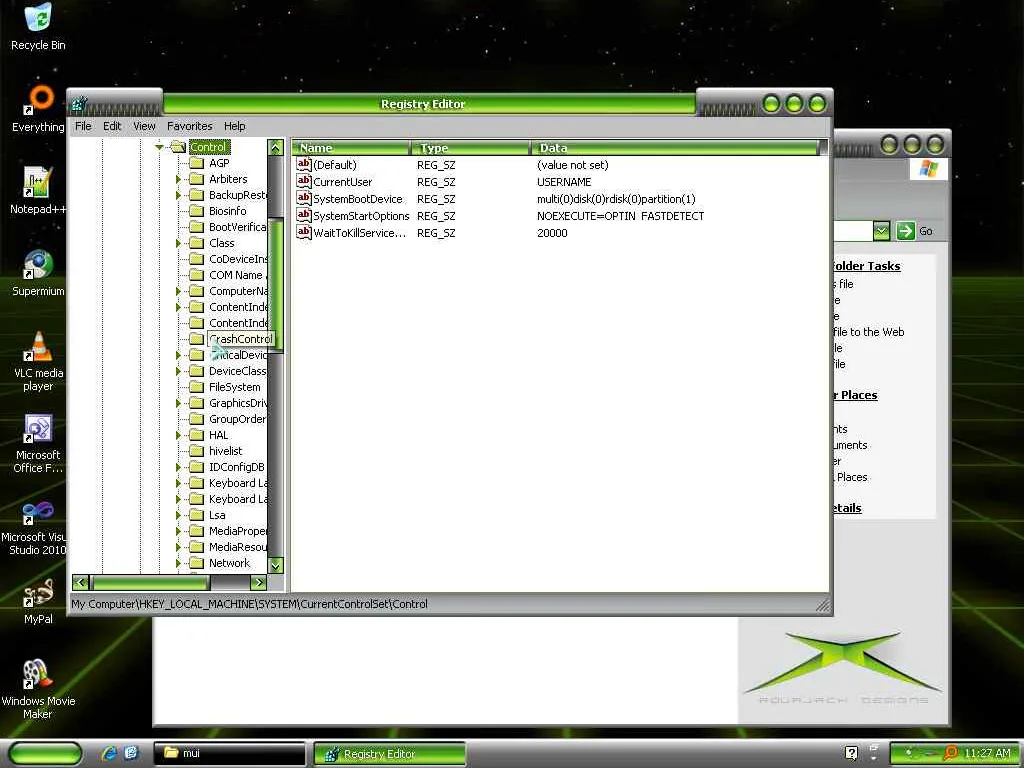Click the AGP folder icon in tree

point(197,163)
